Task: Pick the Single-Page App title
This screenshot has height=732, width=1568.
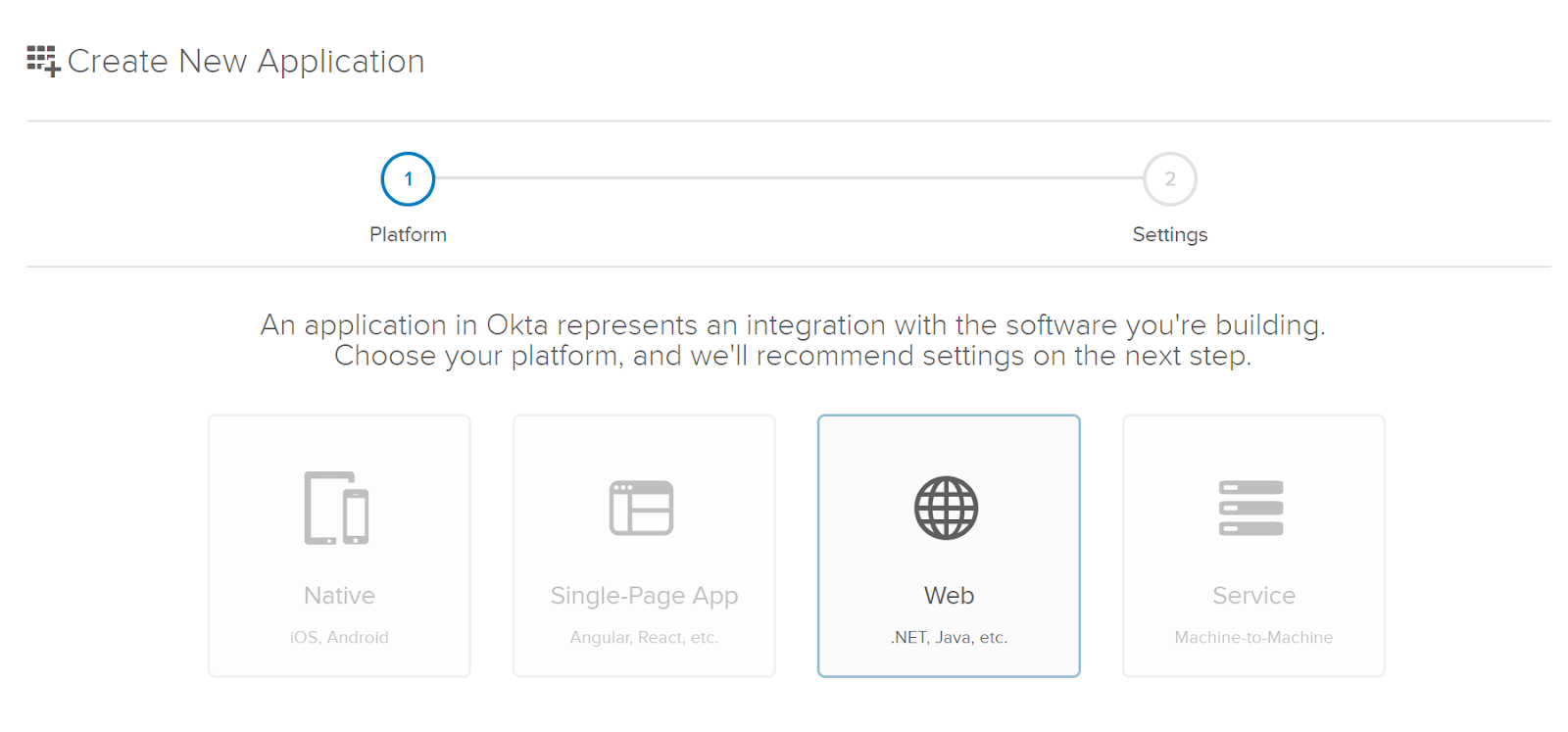Action: (x=644, y=596)
